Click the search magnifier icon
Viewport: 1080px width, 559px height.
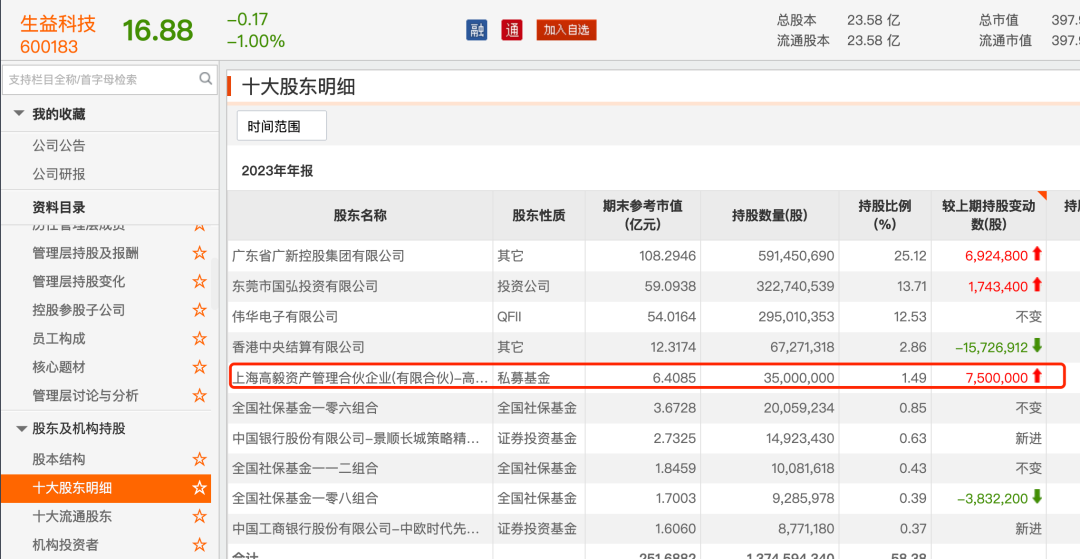click(x=205, y=78)
